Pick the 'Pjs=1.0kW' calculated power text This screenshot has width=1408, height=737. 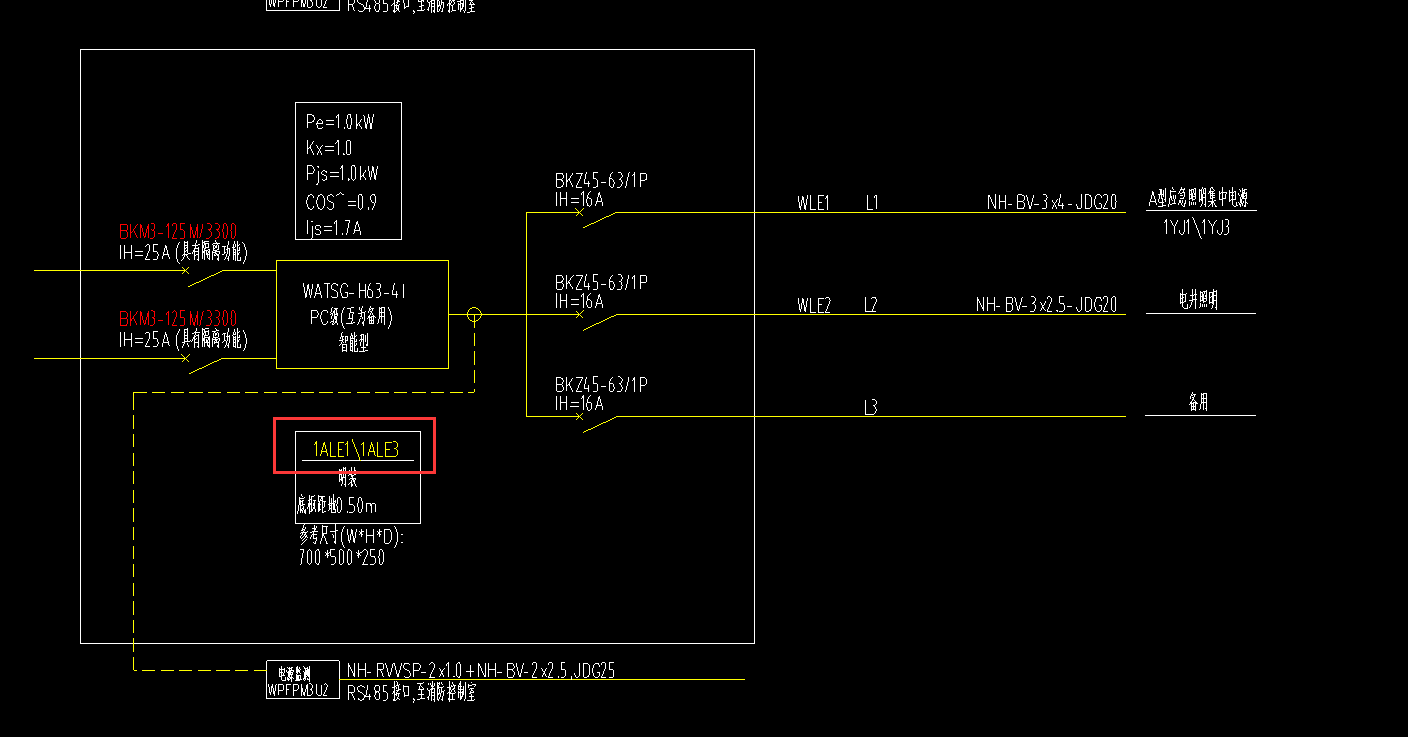(x=342, y=175)
